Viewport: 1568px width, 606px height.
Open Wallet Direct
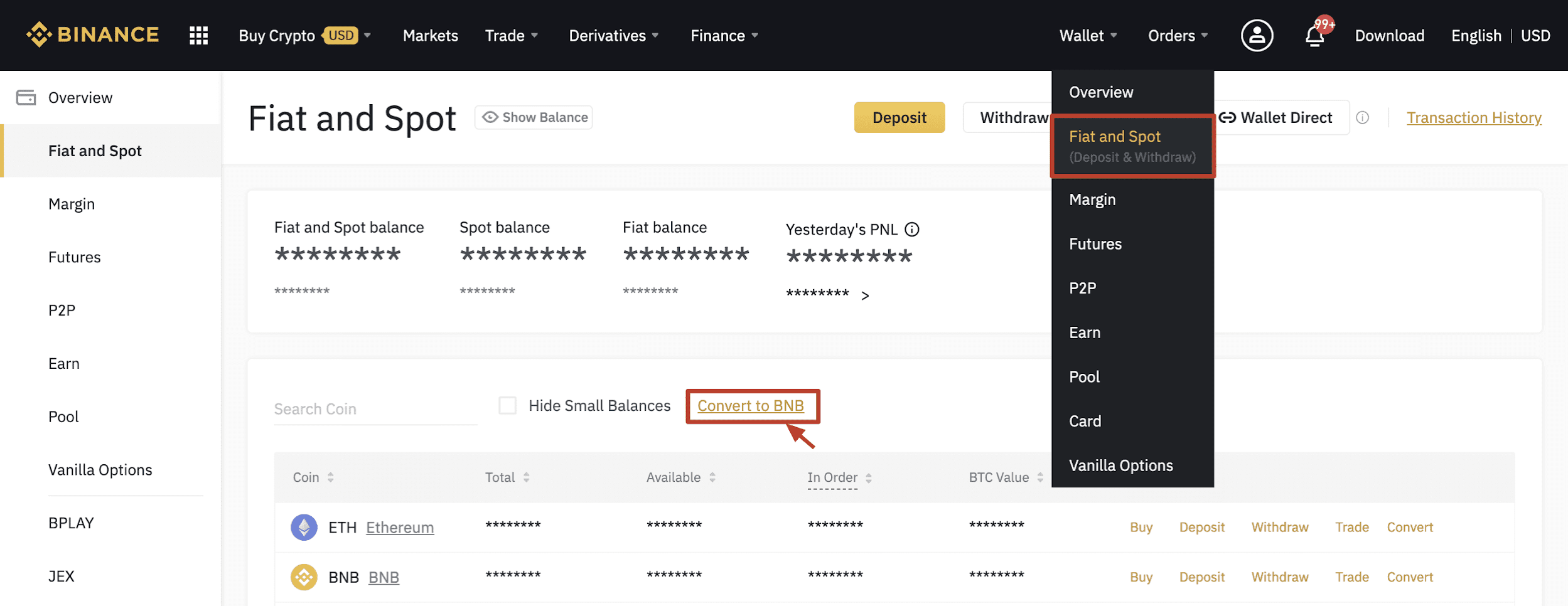pyautogui.click(x=1281, y=117)
